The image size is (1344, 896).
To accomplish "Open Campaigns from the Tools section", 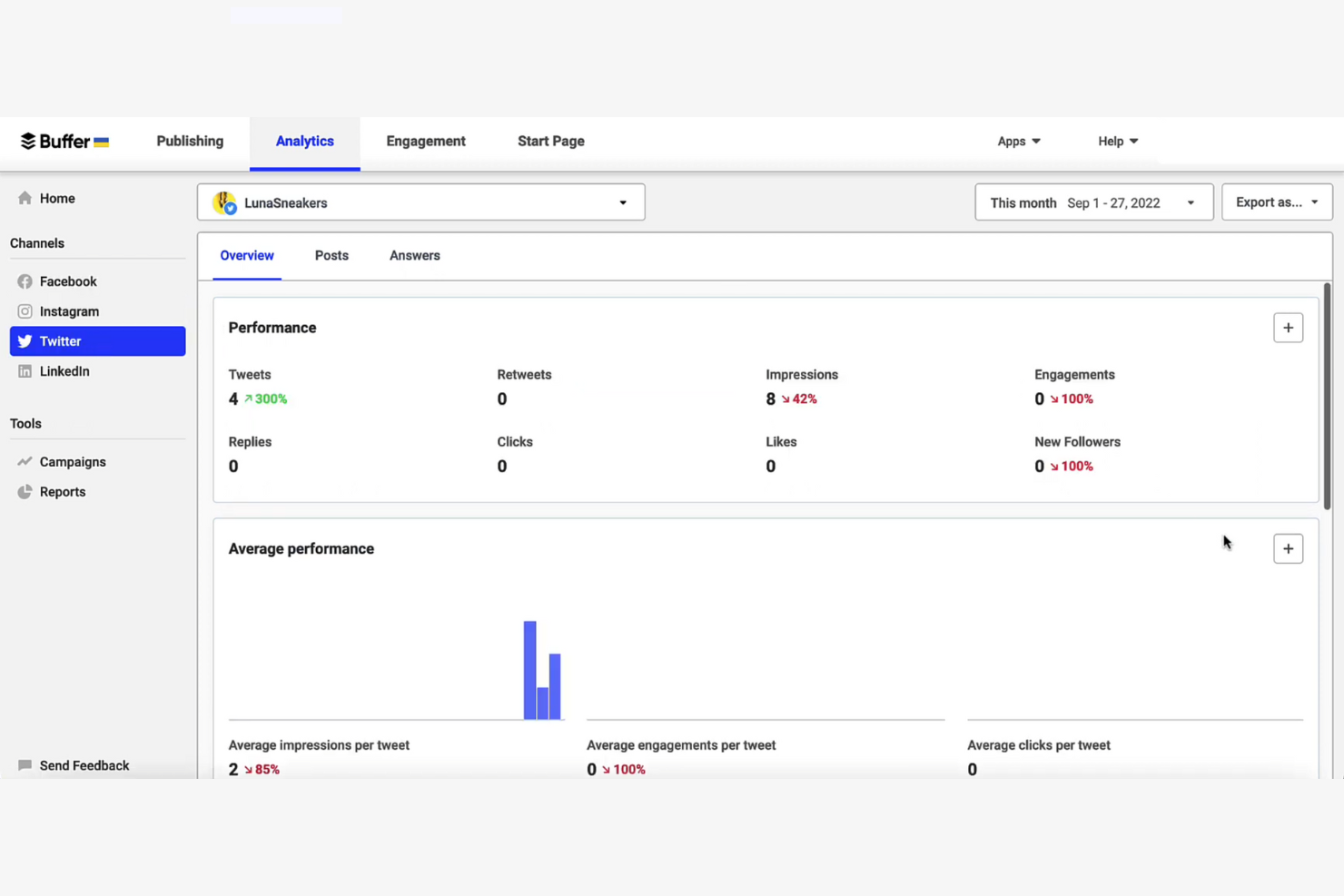I will tap(72, 461).
